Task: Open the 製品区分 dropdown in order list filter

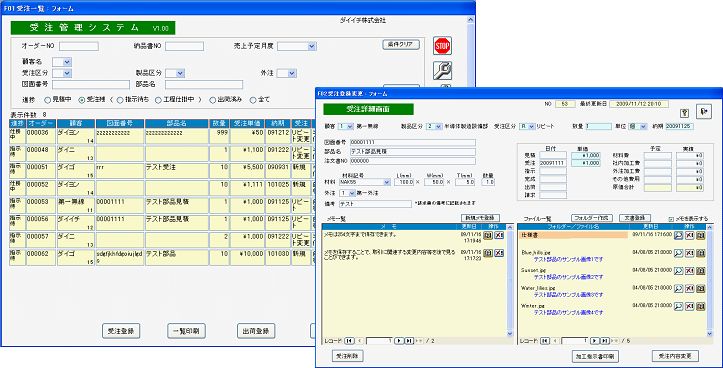Action: tap(180, 73)
